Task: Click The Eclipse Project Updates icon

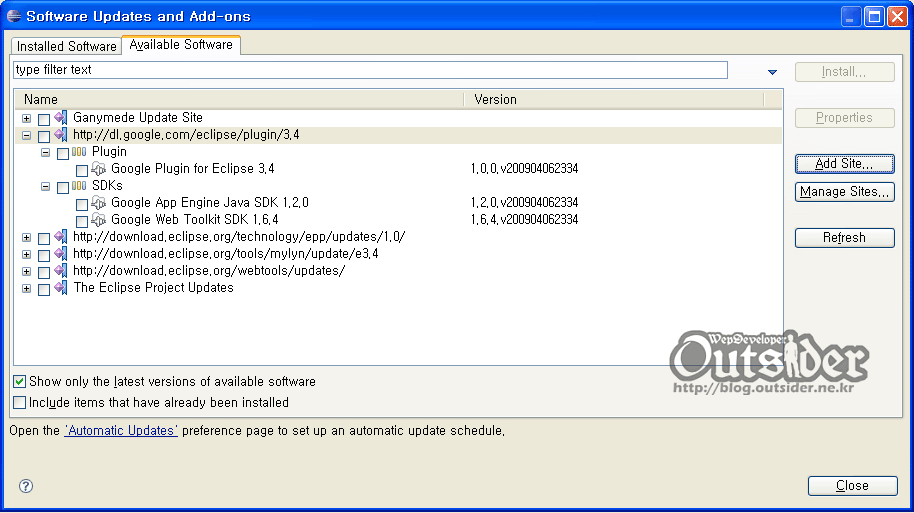Action: 61,287
